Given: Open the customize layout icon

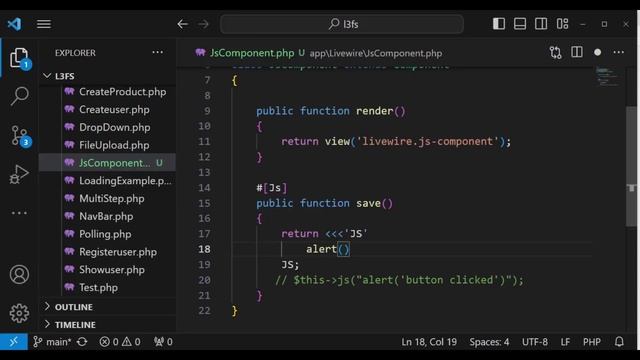Looking at the screenshot, I should pos(562,24).
